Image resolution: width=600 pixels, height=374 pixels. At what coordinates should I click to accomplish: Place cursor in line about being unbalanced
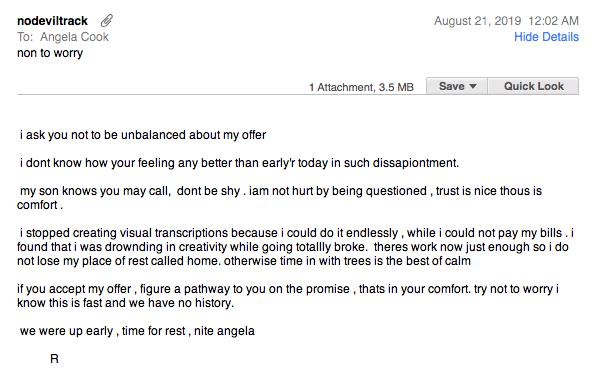143,135
